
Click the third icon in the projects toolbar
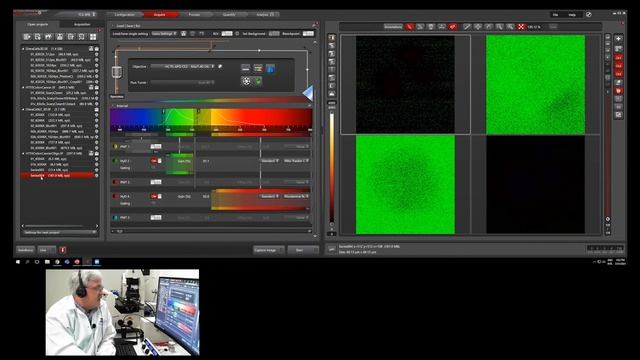pyautogui.click(x=49, y=37)
